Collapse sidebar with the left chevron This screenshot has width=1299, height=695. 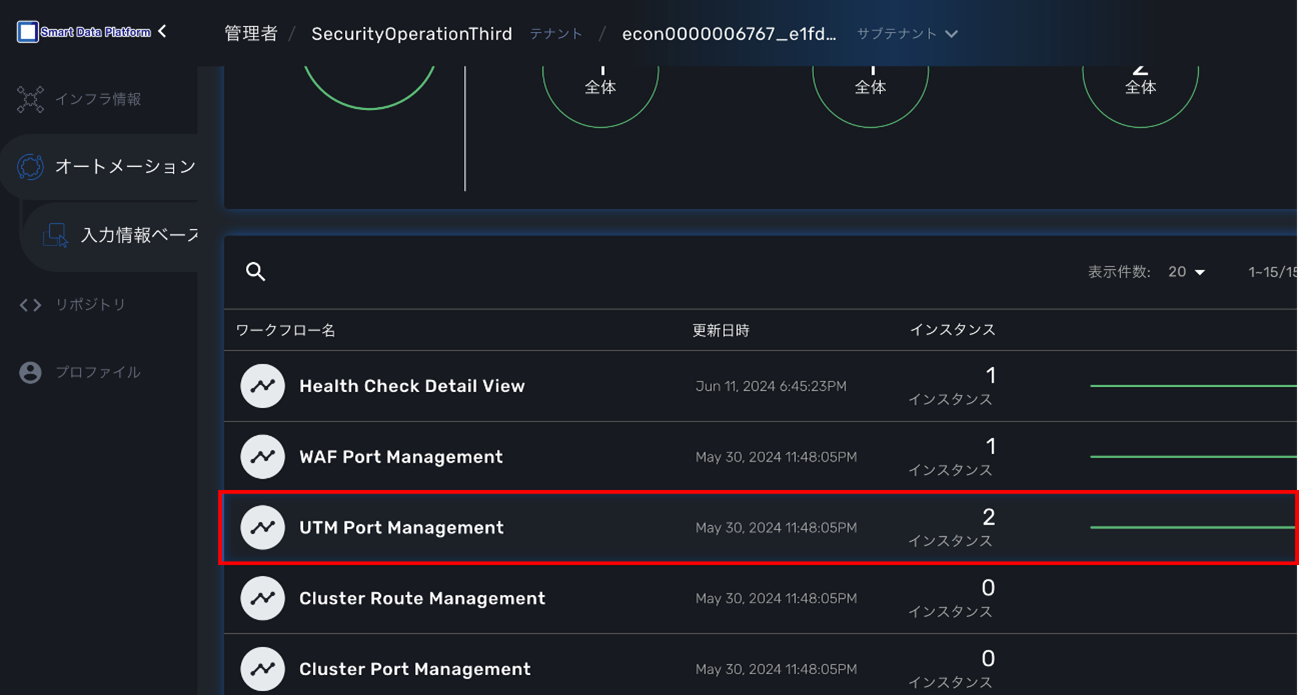163,32
